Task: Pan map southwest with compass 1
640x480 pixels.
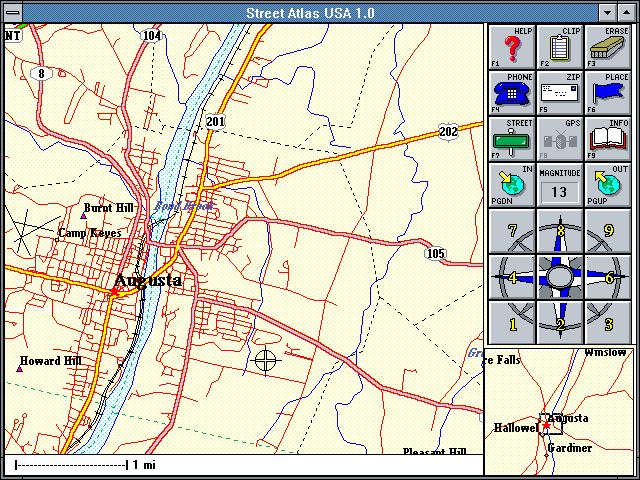Action: (511, 323)
